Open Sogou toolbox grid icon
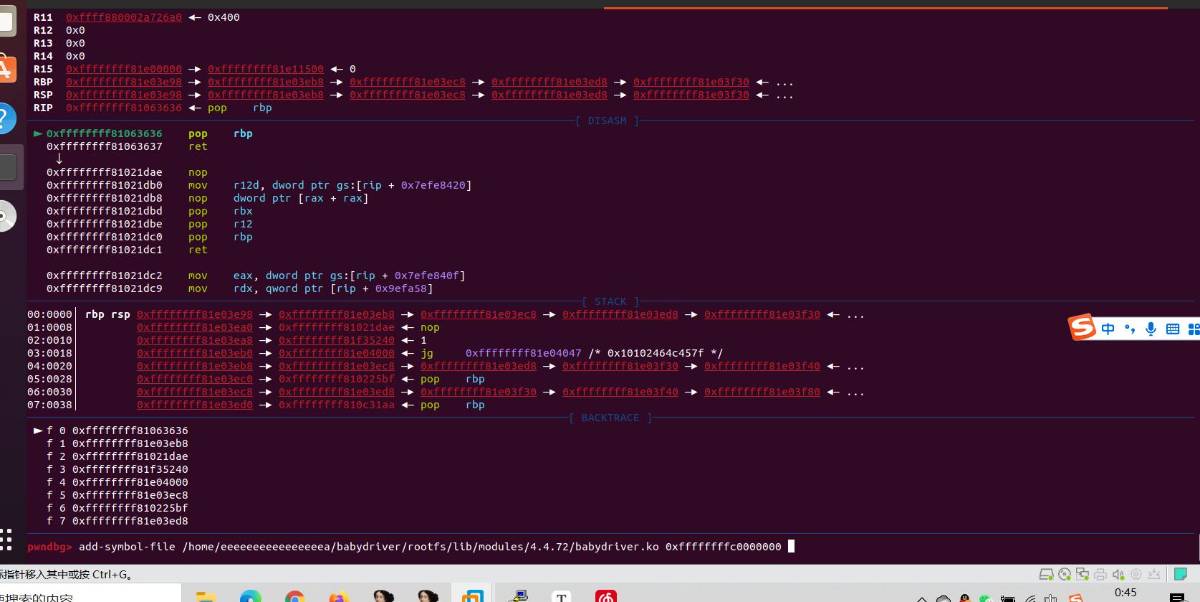 tap(1193, 329)
